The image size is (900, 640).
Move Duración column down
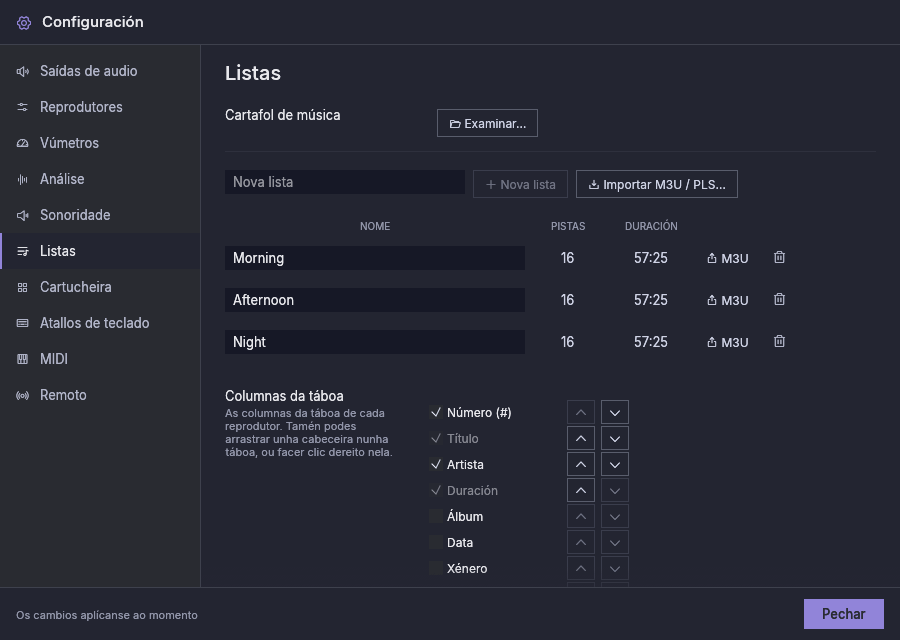615,490
